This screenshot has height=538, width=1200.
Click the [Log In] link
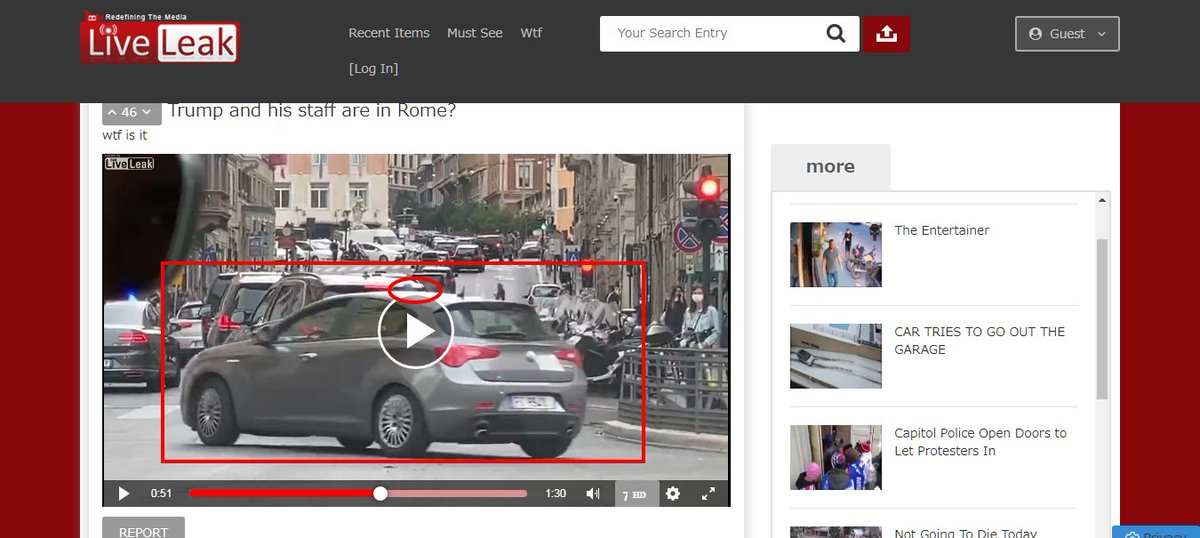pyautogui.click(x=373, y=69)
